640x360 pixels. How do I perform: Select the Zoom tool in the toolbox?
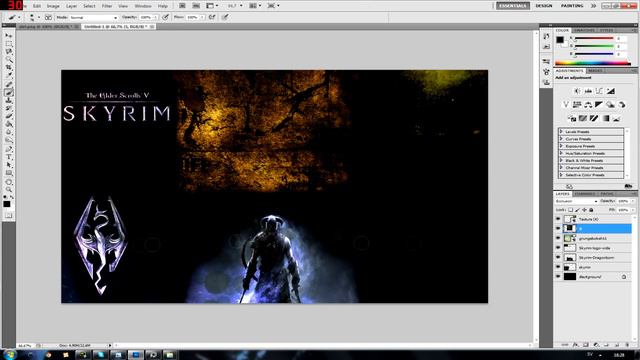[x=9, y=190]
